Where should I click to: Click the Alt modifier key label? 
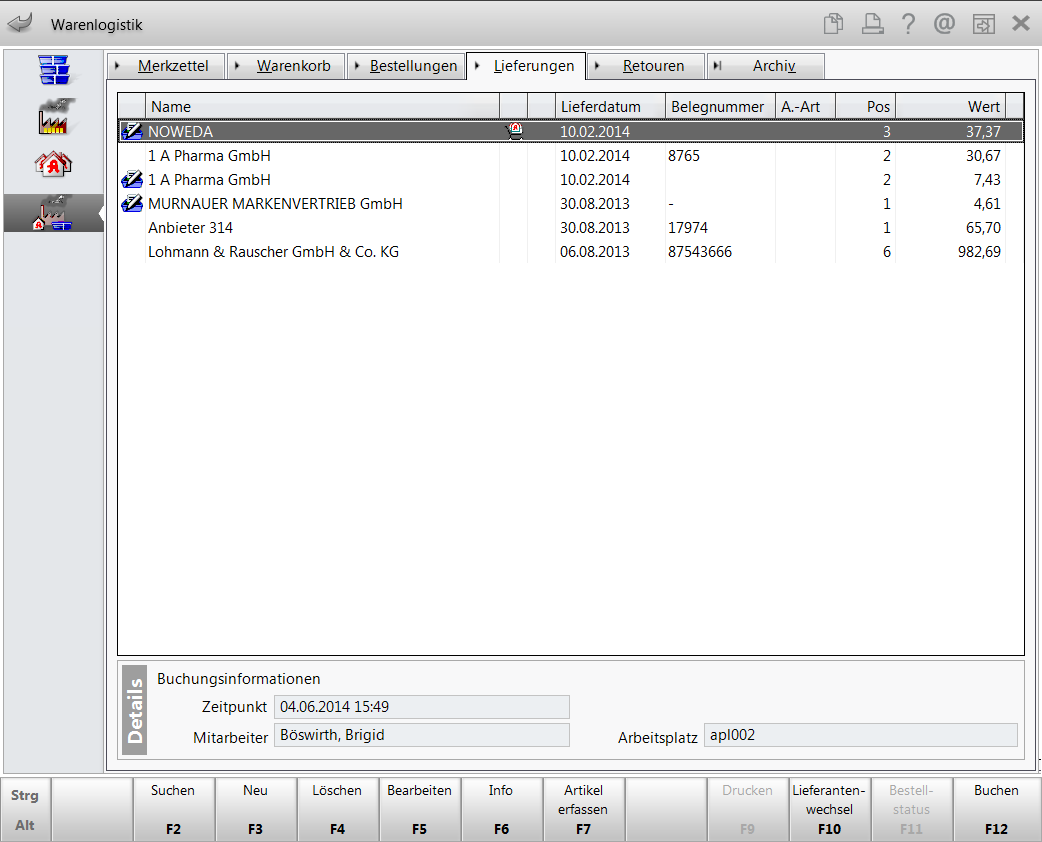coord(25,825)
